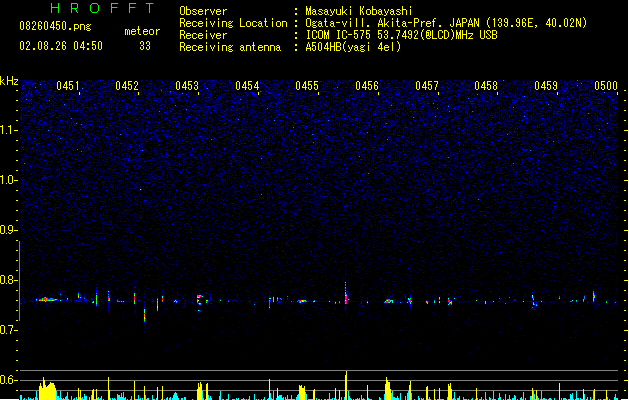Click the 0.6 kHz axis label

pos(9,380)
